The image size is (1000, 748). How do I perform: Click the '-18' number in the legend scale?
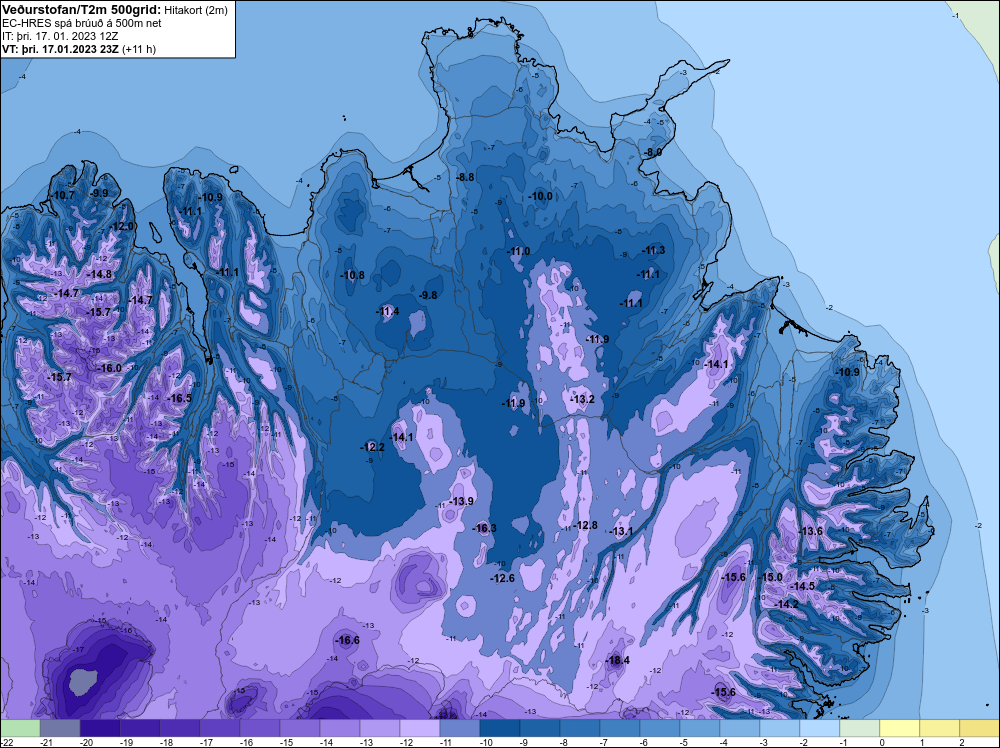[x=166, y=742]
